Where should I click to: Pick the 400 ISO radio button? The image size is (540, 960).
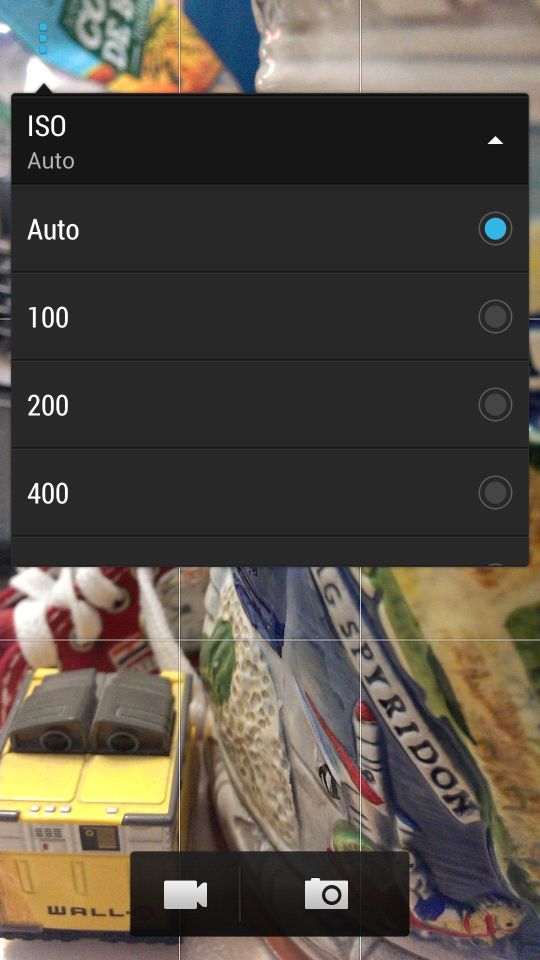[495, 492]
